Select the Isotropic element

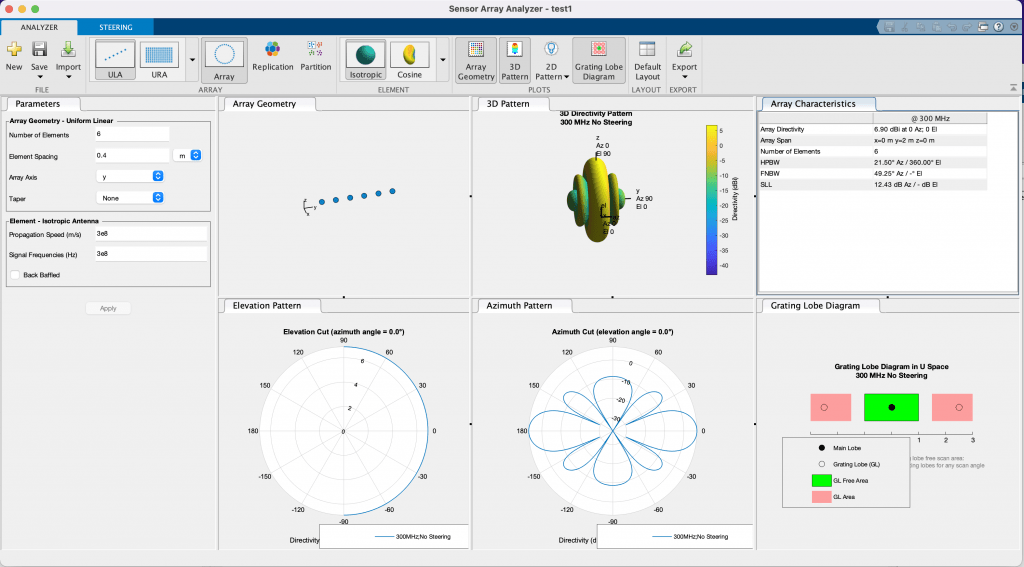366,60
